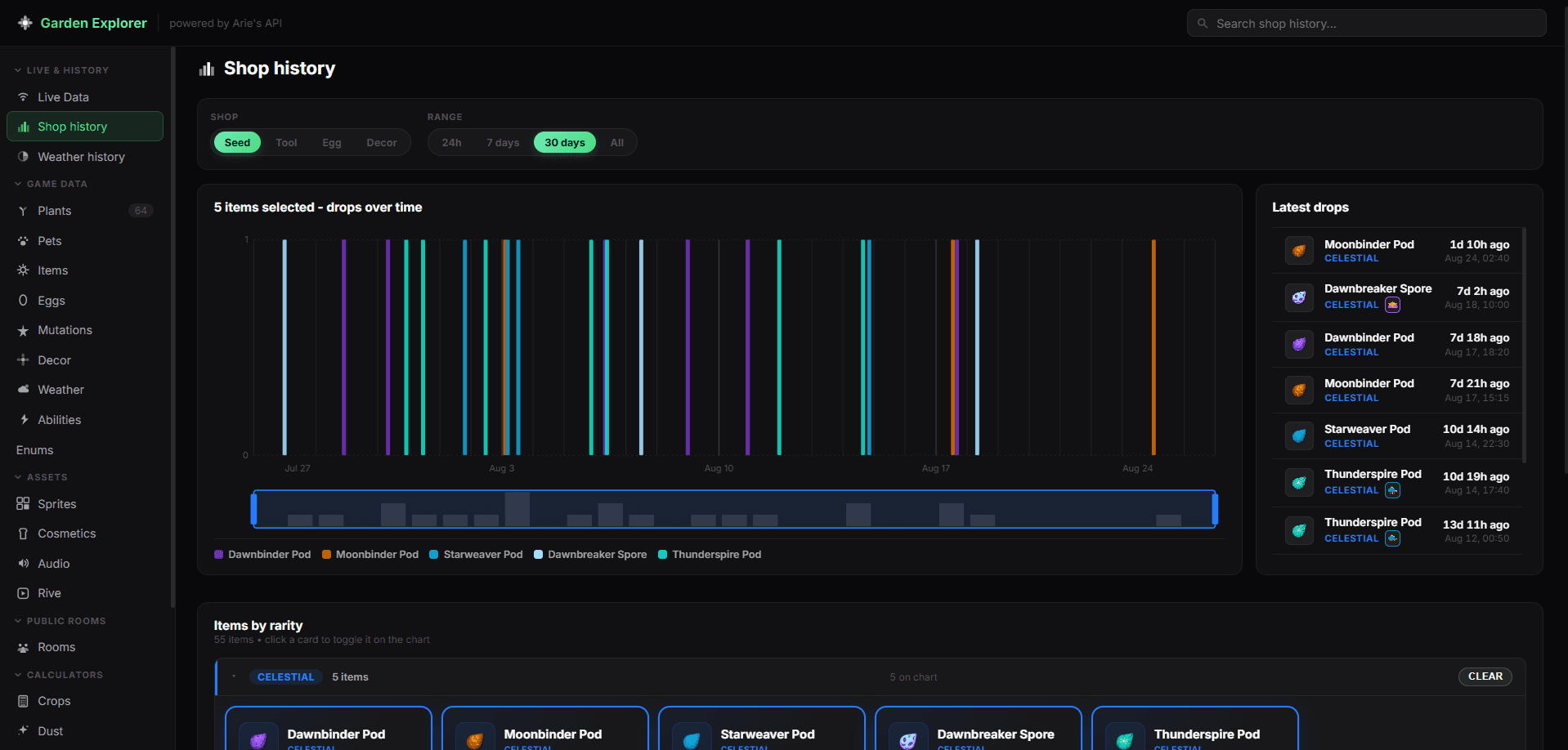Viewport: 1568px width, 750px height.
Task: Click the Garden Explorer logo icon
Action: pos(25,23)
